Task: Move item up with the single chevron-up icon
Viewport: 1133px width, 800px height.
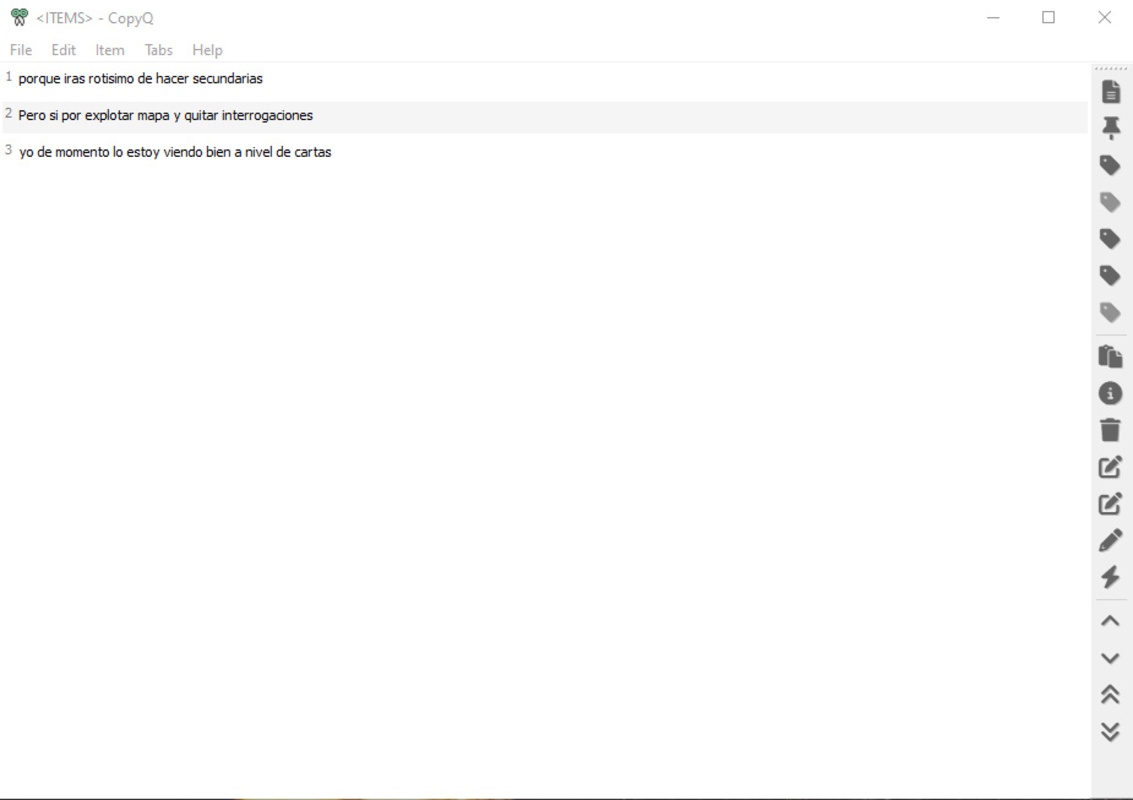Action: pos(1111,621)
